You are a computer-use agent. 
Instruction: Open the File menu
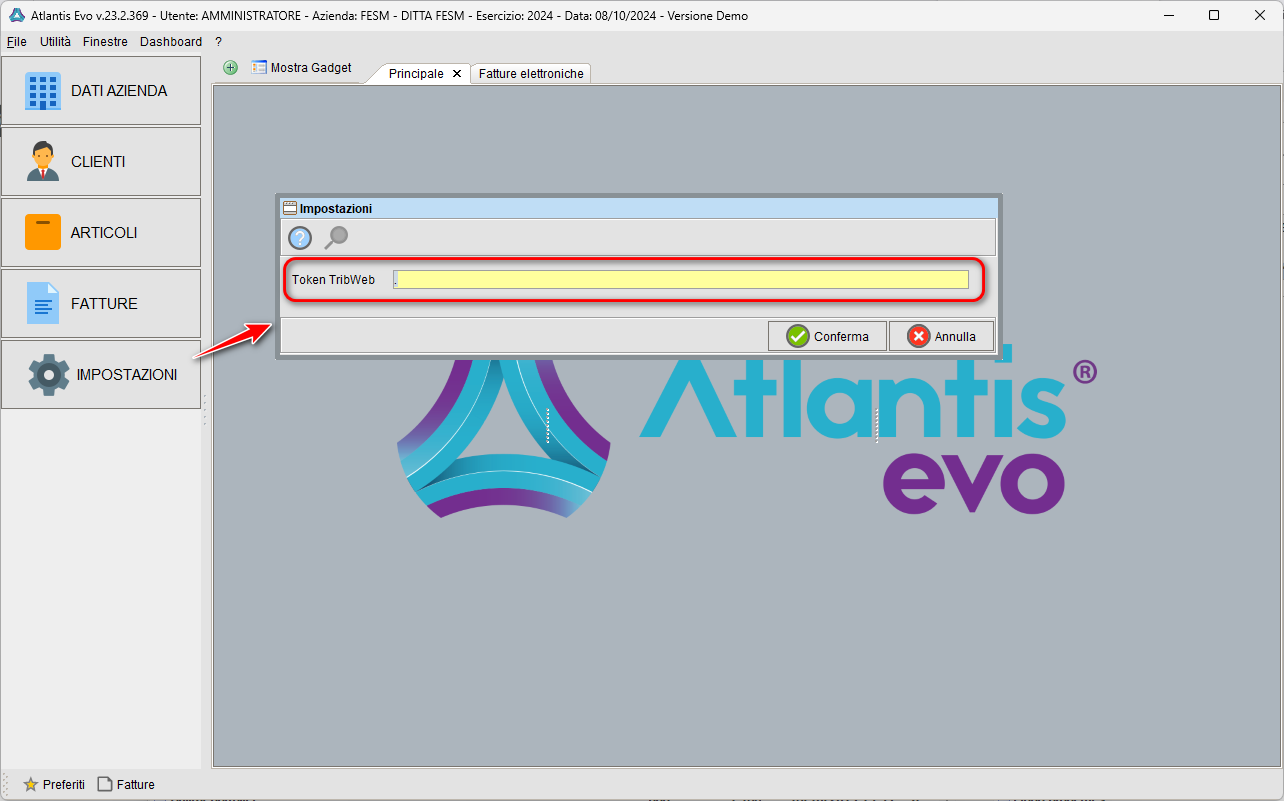(x=16, y=41)
